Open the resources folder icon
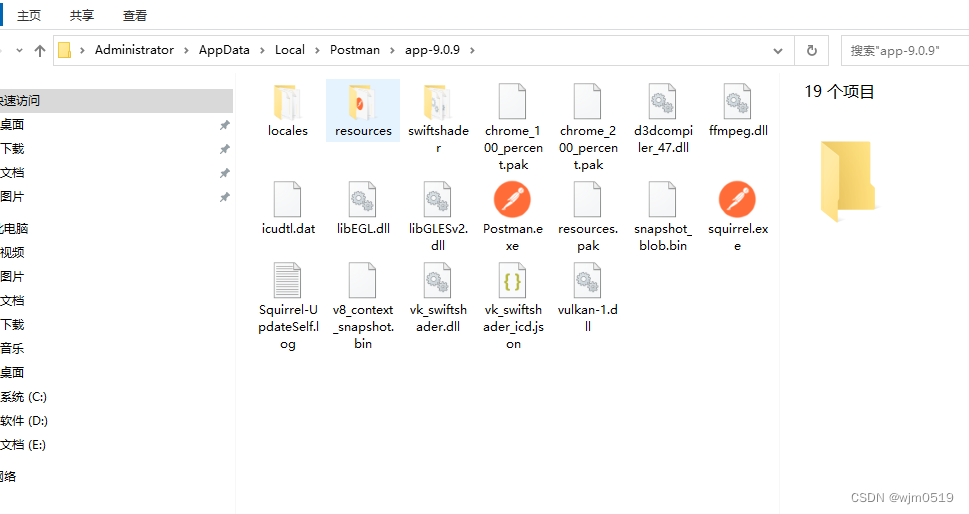This screenshot has width=969, height=514. (363, 102)
